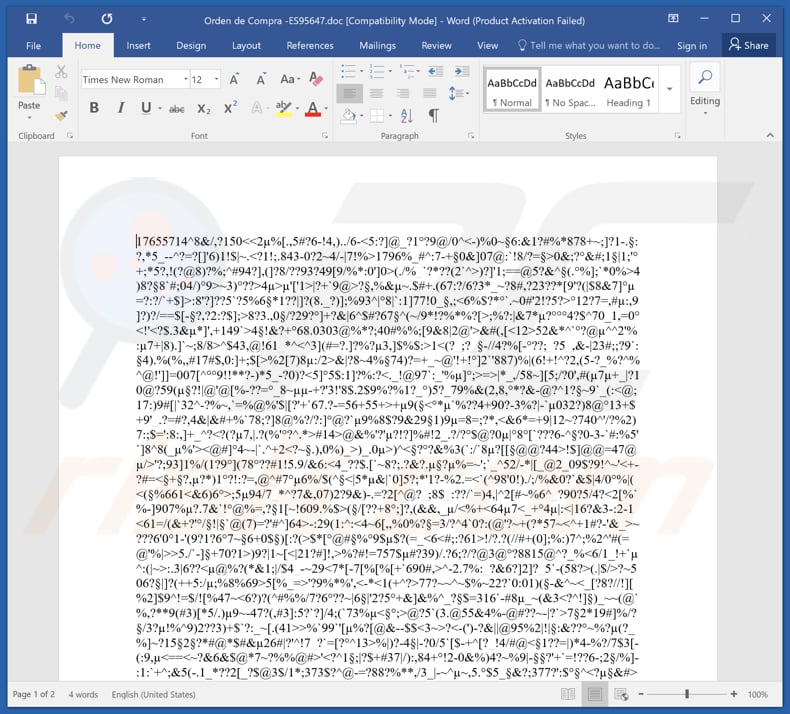Open line and paragraph spacing menu
The width and height of the screenshot is (790, 714).
(x=457, y=94)
